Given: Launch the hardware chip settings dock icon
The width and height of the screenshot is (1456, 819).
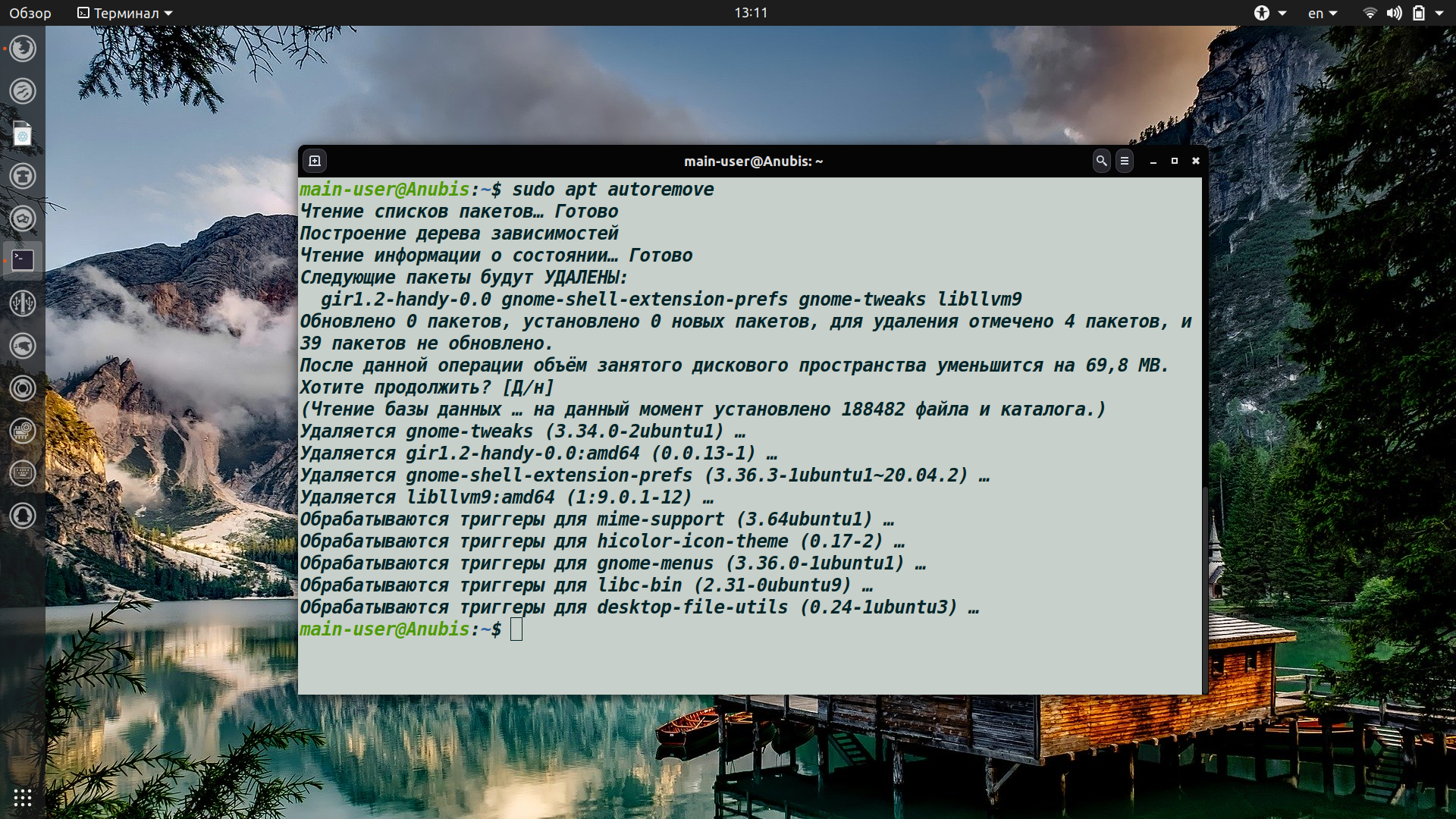Looking at the screenshot, I should coord(23,431).
